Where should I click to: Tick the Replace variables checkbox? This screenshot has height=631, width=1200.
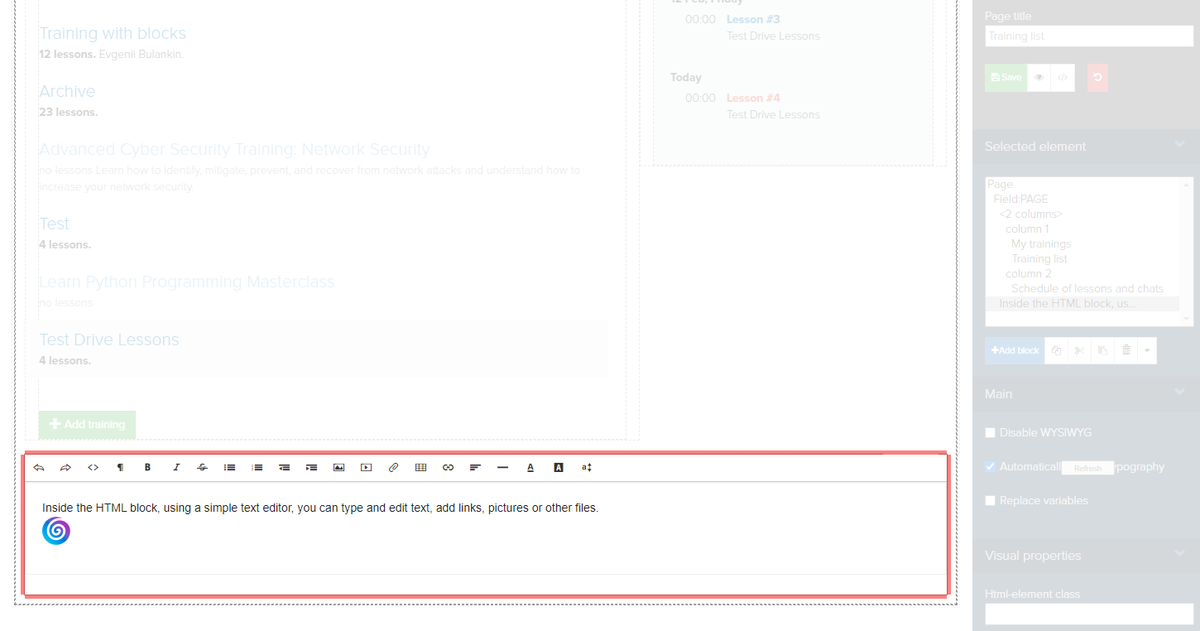coord(990,500)
